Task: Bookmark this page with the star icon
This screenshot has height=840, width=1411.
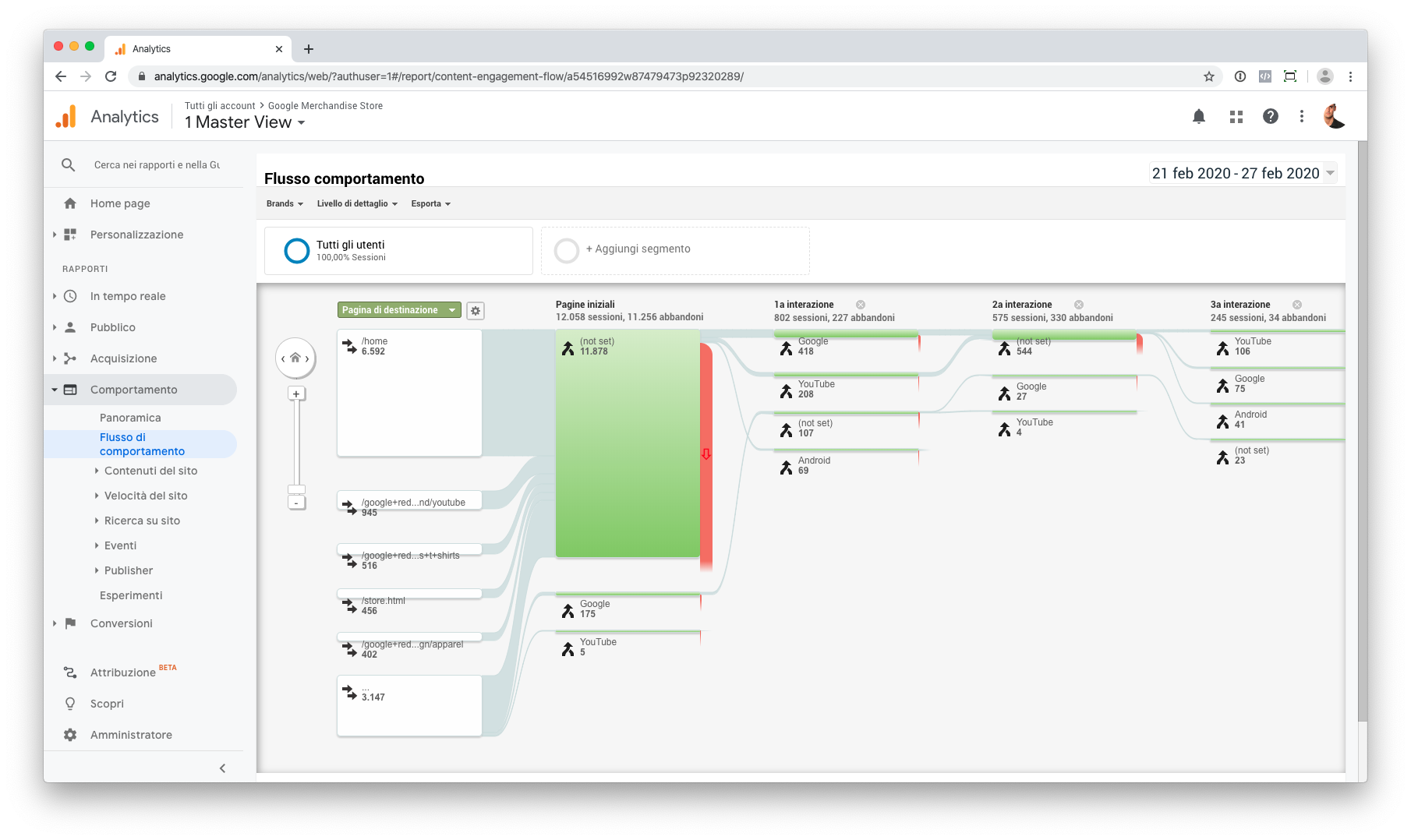Action: coord(1209,76)
